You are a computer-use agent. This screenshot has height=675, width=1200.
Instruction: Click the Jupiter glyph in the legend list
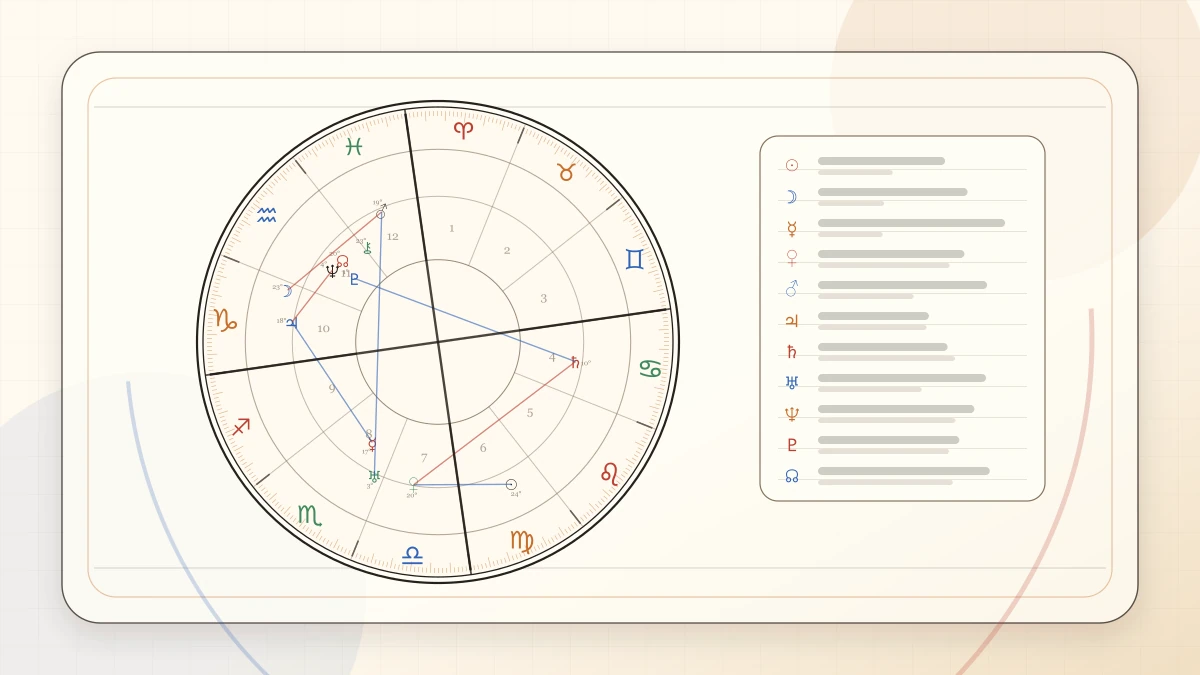click(792, 321)
